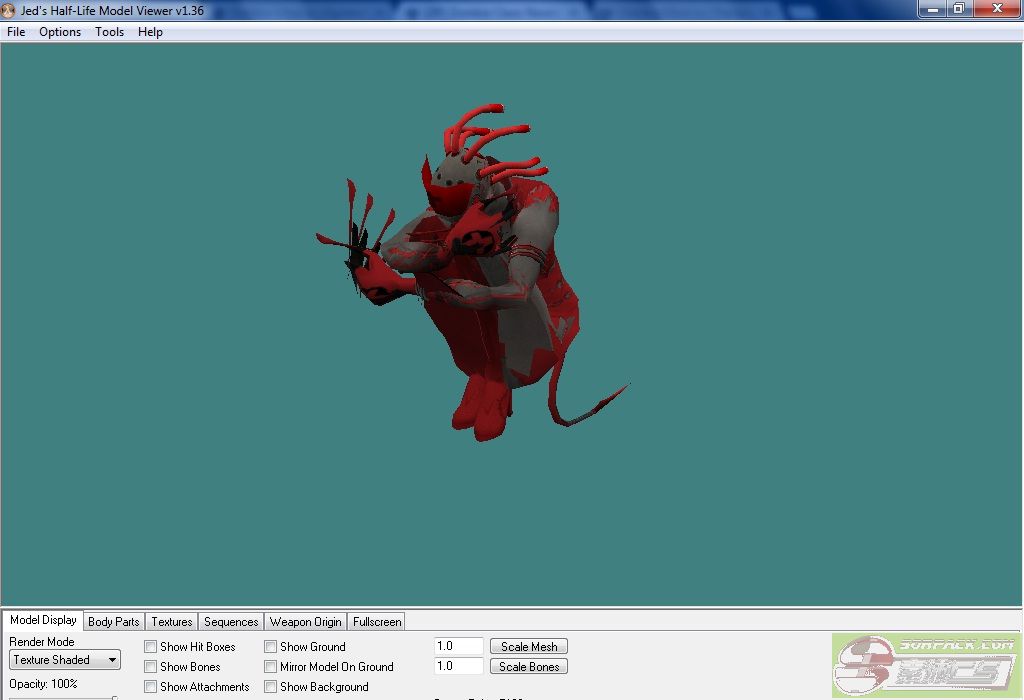Open the File menu
This screenshot has width=1024, height=700.
[x=16, y=32]
